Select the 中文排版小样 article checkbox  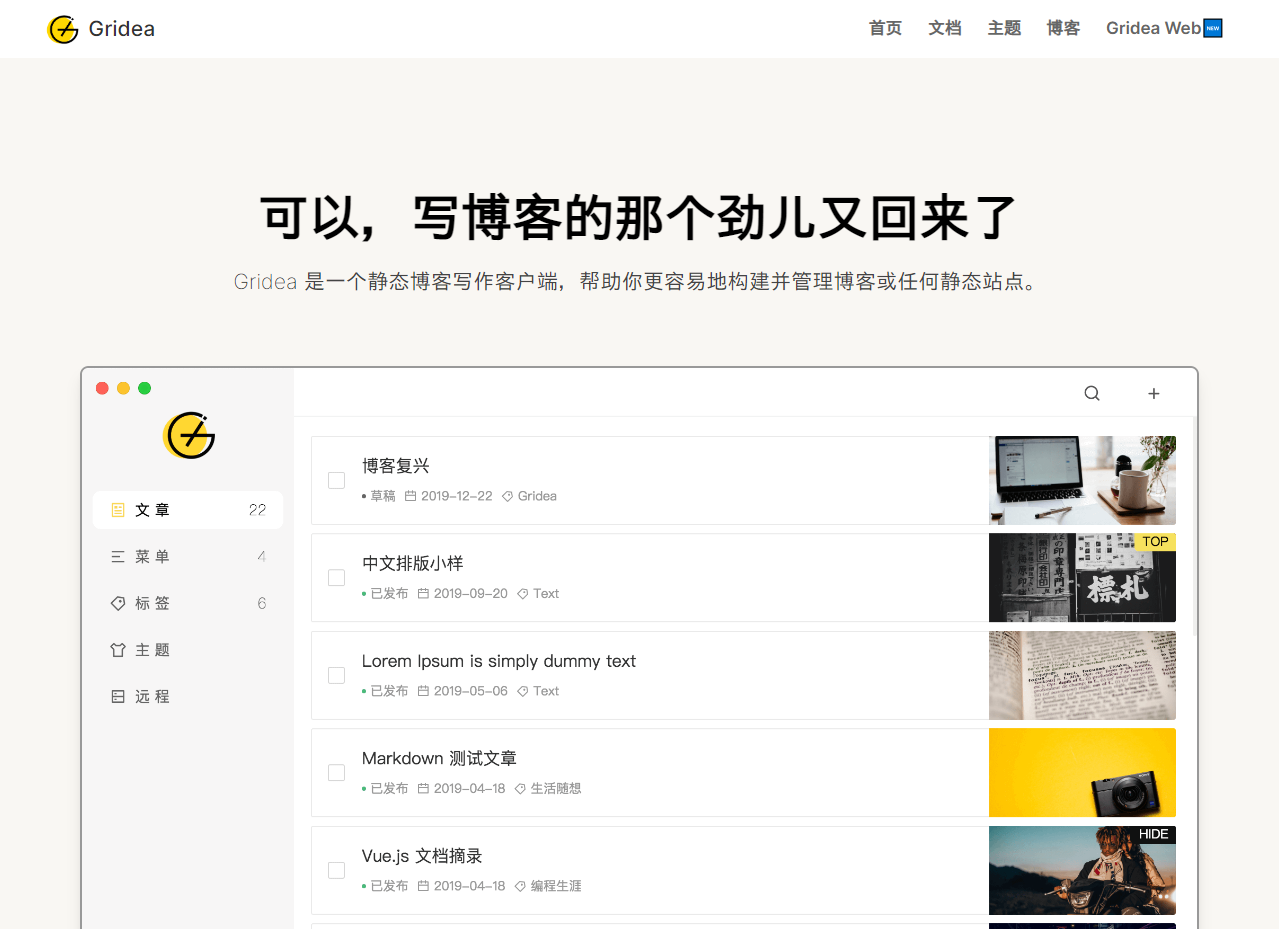click(337, 578)
